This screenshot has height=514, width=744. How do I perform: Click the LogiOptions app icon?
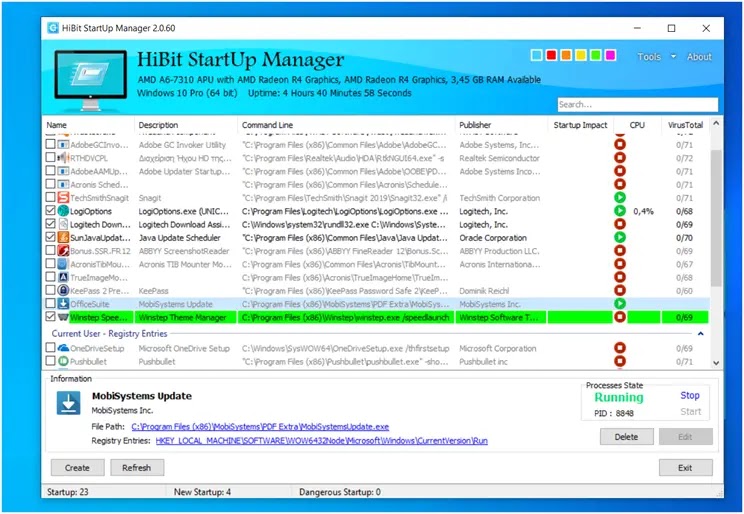tap(63, 211)
